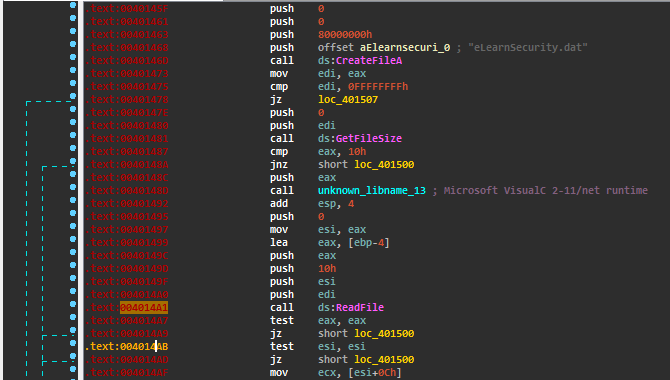This screenshot has height=380, width=670.
Task: Click loc_401500 on the jnz line
Action: point(384,165)
